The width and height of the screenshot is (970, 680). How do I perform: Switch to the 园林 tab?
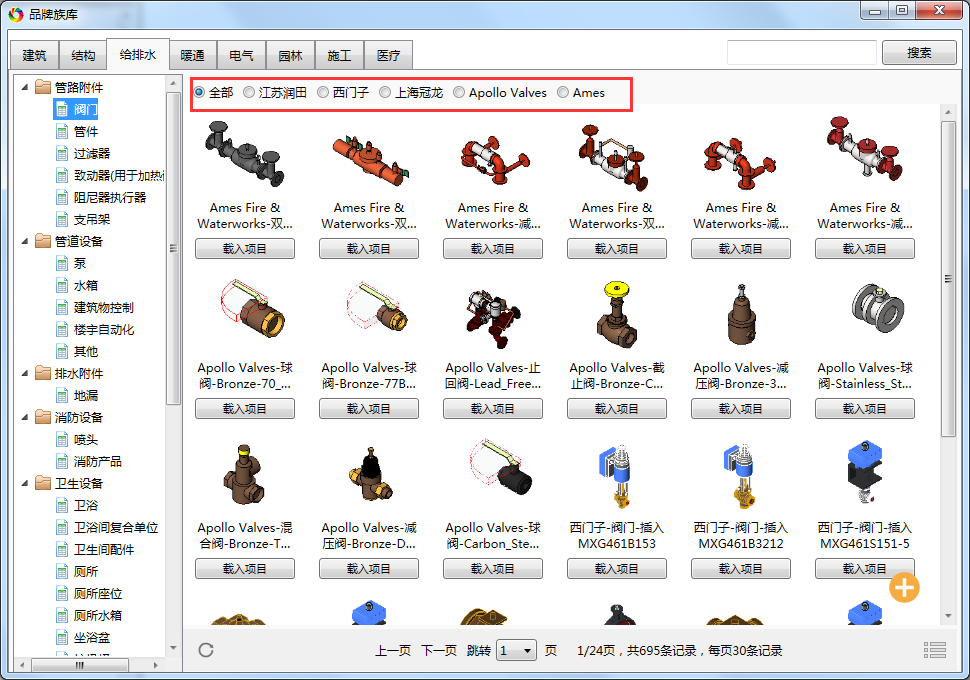coord(290,55)
